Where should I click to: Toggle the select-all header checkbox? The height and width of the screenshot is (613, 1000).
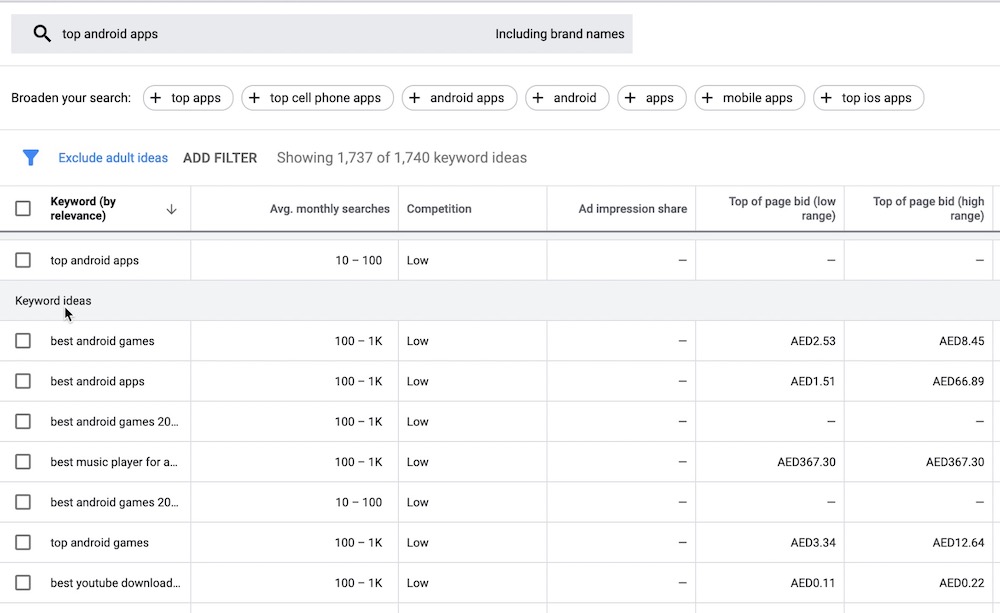click(23, 209)
